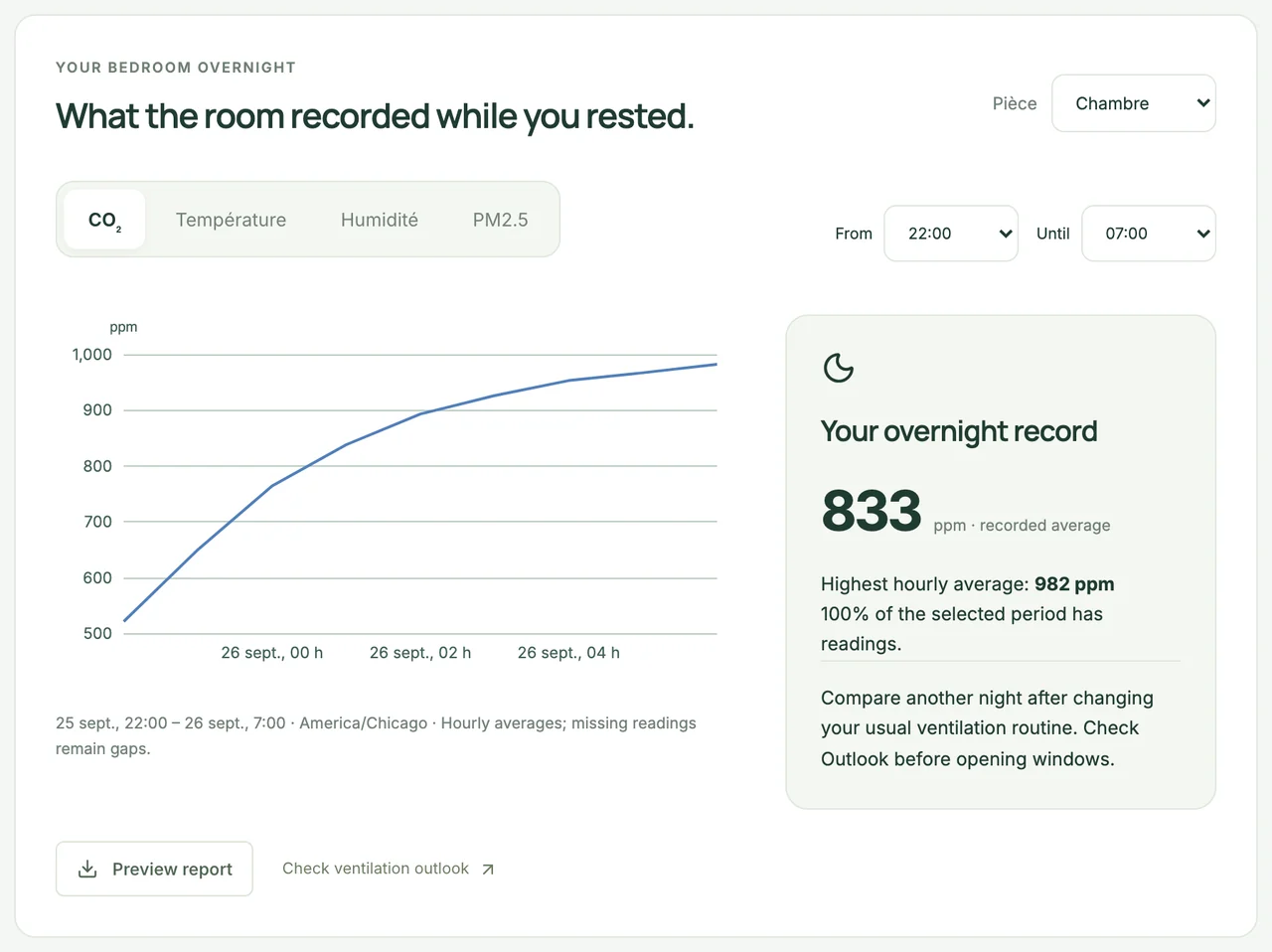This screenshot has width=1272, height=952.
Task: Click the arrow icon beside Check ventilation outlook
Action: point(488,870)
